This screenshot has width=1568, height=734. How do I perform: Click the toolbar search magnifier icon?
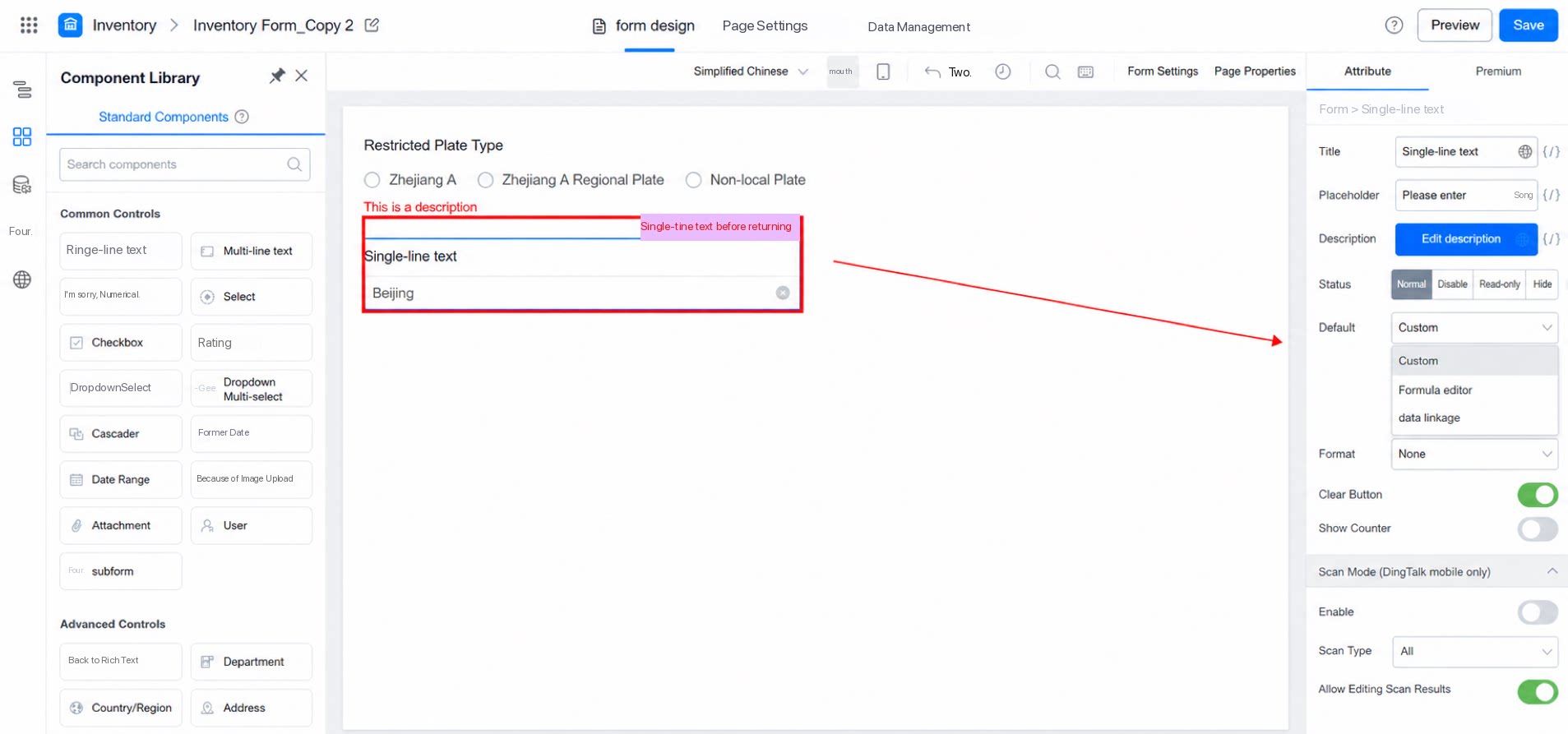pyautogui.click(x=1052, y=72)
